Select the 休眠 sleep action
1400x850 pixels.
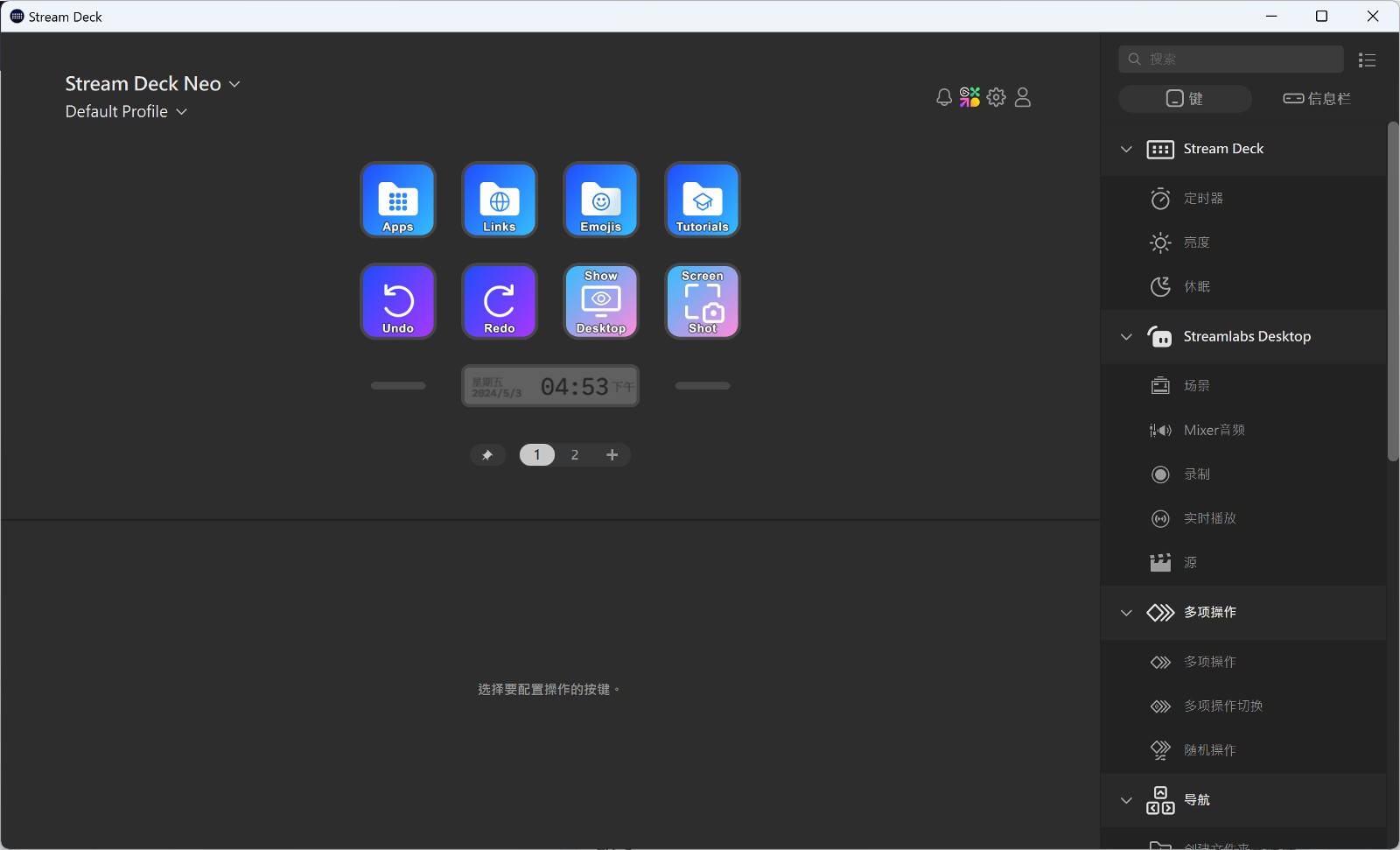[1243, 287]
